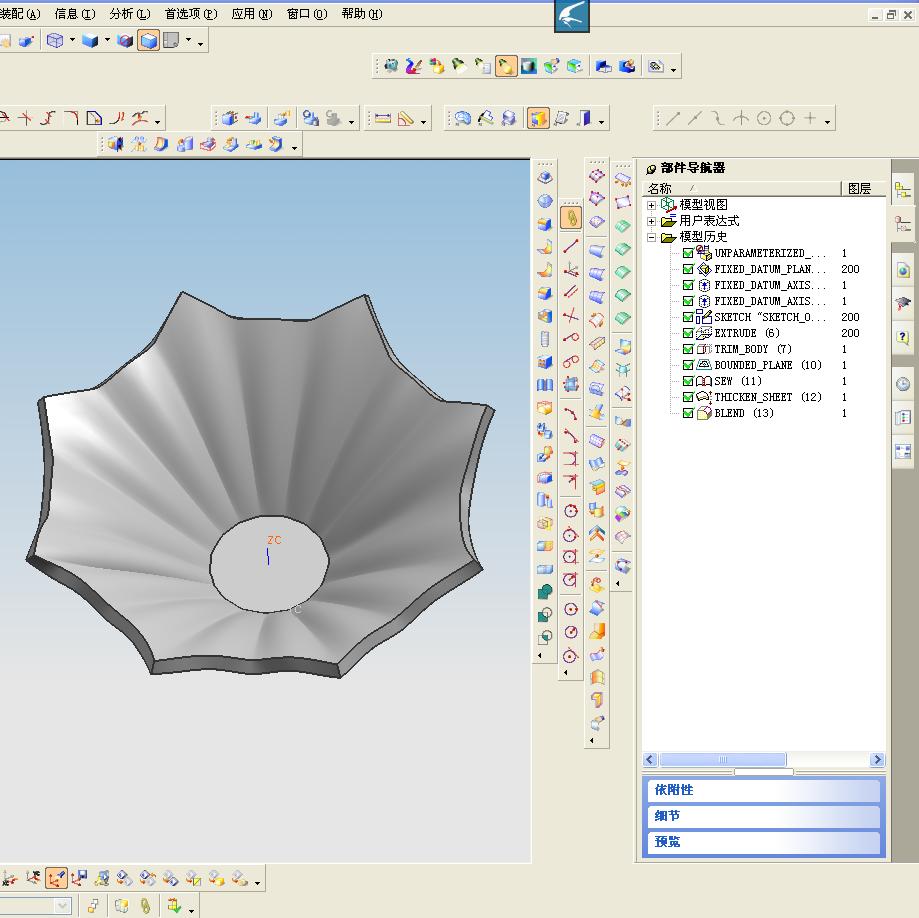Expand the 模型视图 tree node

(x=652, y=205)
